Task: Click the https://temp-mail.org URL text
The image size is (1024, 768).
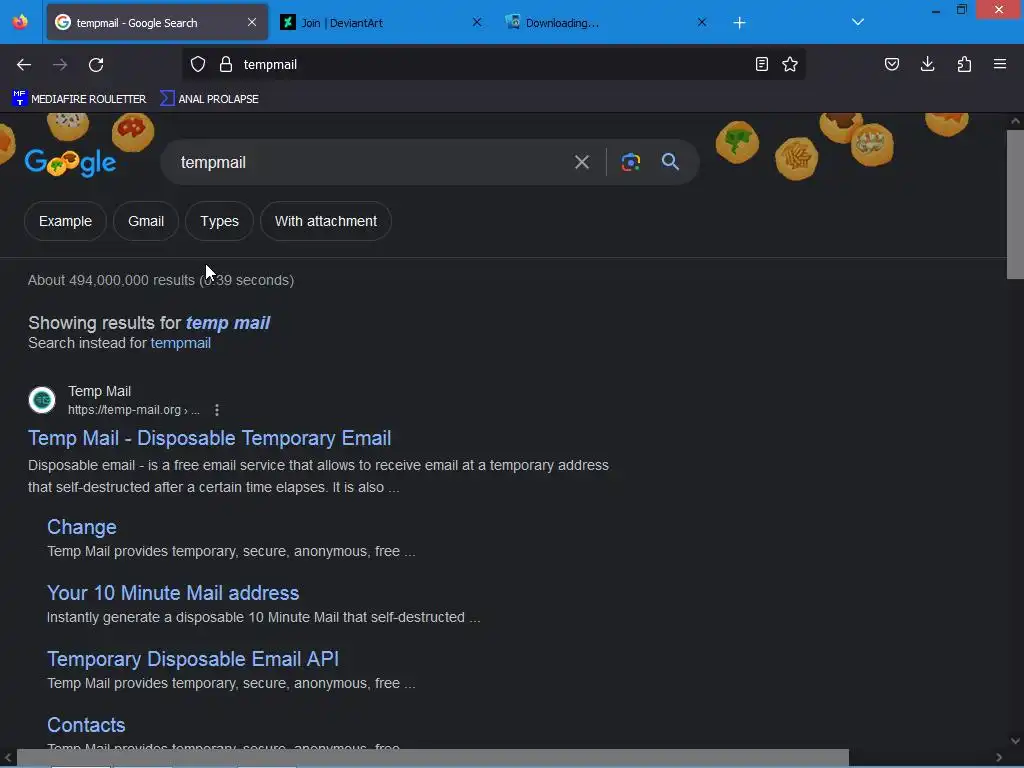Action: click(x=134, y=410)
